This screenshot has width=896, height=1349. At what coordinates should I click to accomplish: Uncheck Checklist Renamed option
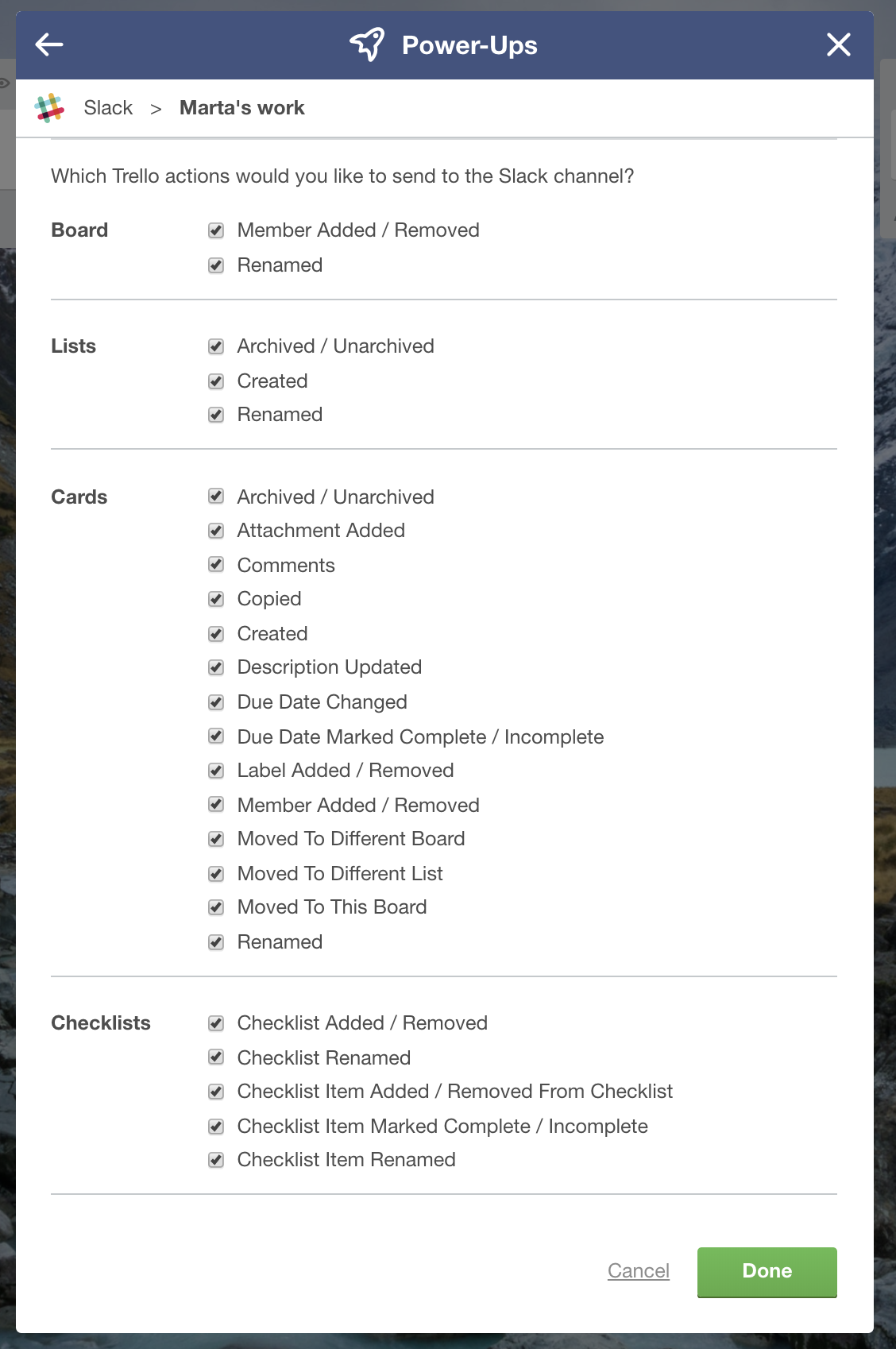(x=216, y=1057)
